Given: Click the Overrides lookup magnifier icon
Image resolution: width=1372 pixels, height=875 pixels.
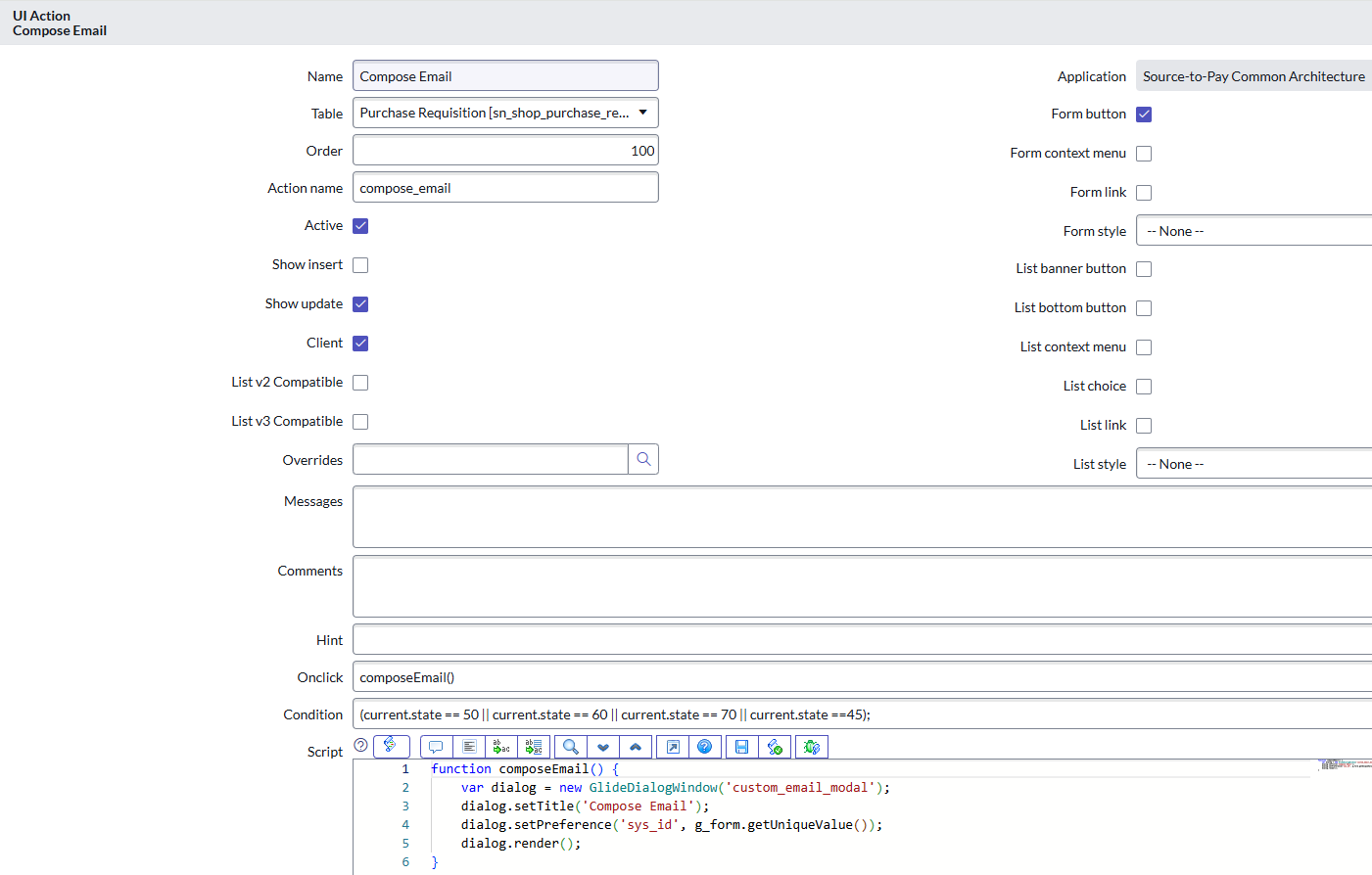Looking at the screenshot, I should click(643, 459).
